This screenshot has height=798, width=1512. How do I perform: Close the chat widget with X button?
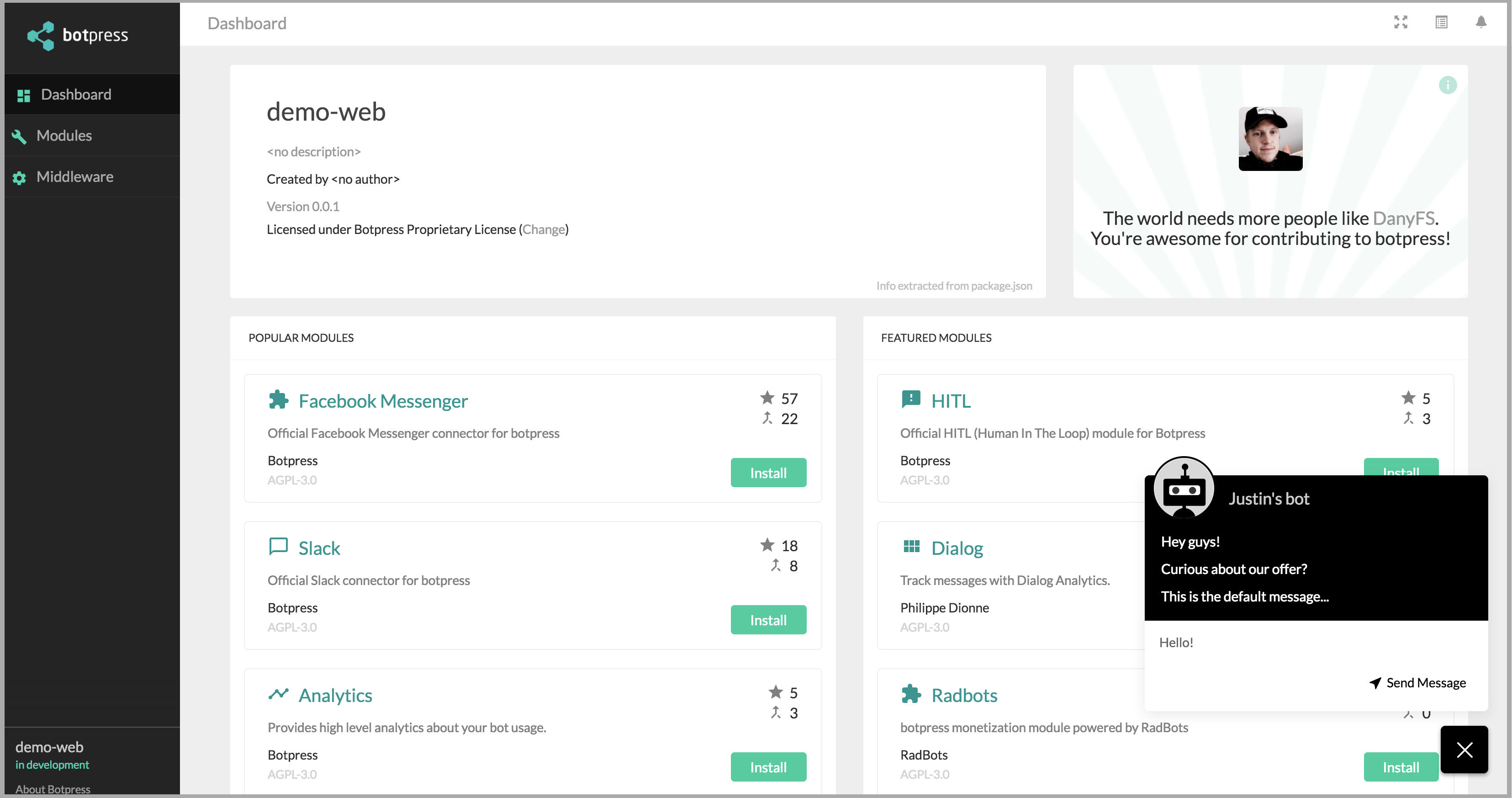pyautogui.click(x=1464, y=749)
